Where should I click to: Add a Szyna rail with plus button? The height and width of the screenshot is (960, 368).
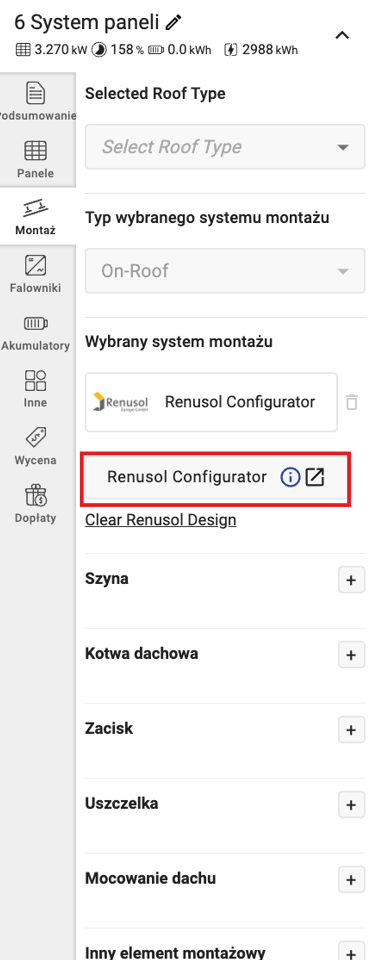(x=351, y=580)
